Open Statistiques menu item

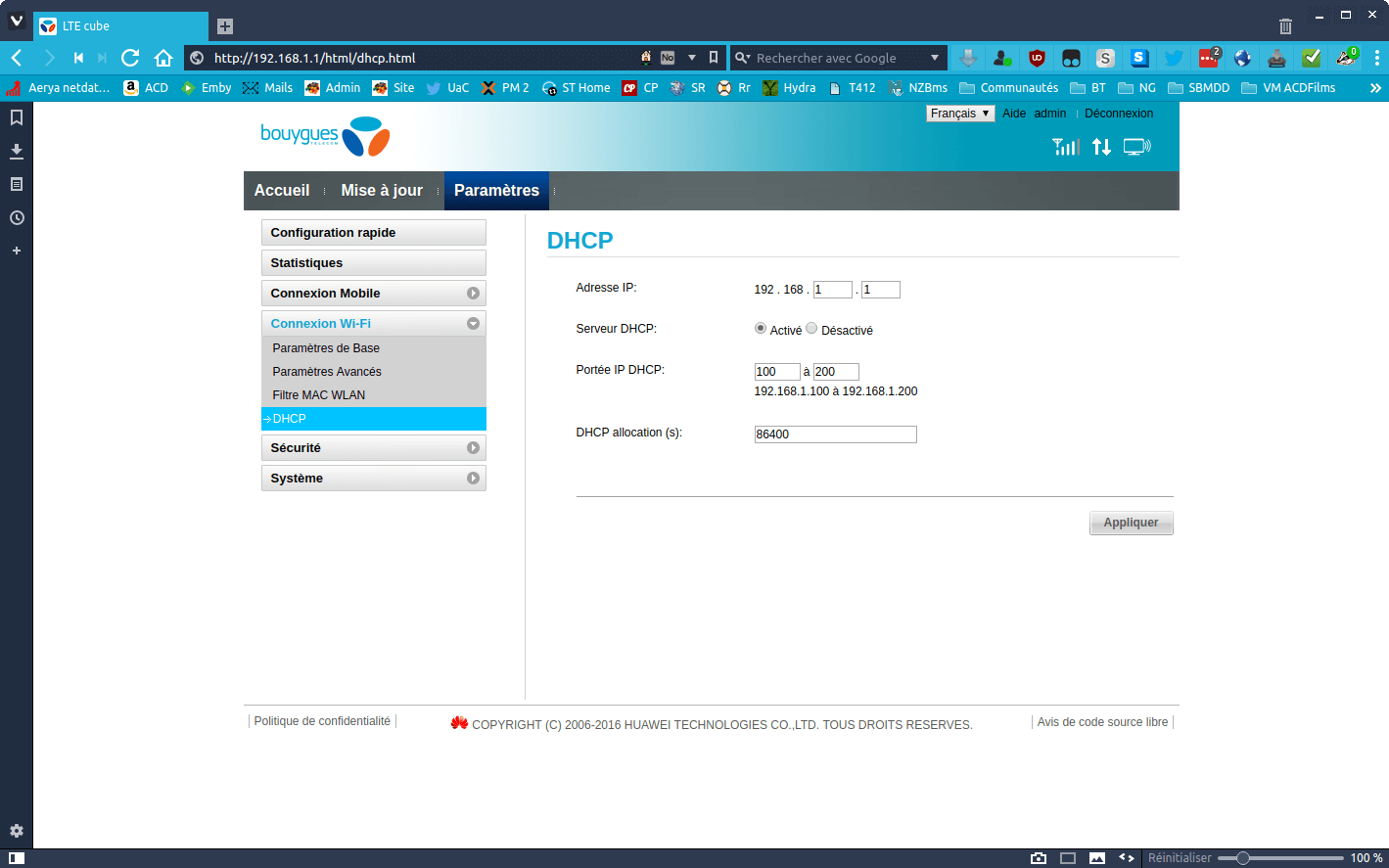pos(374,263)
